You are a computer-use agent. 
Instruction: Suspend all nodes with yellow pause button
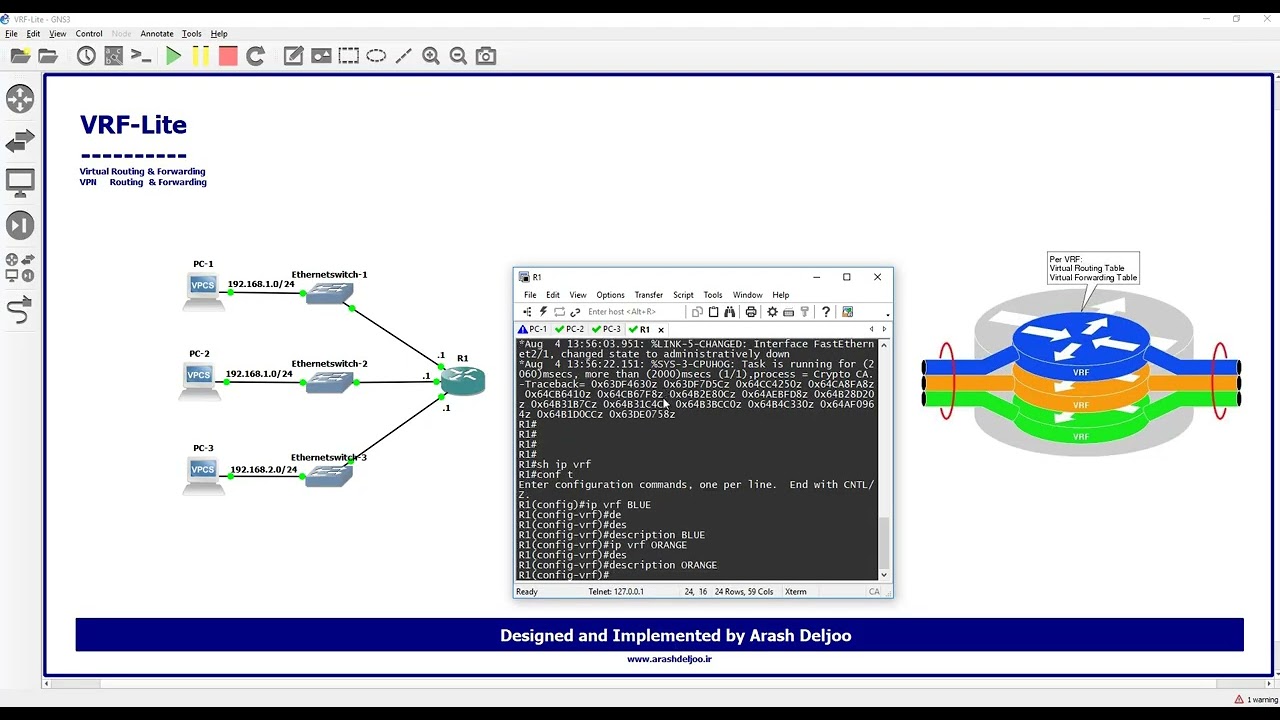point(201,56)
